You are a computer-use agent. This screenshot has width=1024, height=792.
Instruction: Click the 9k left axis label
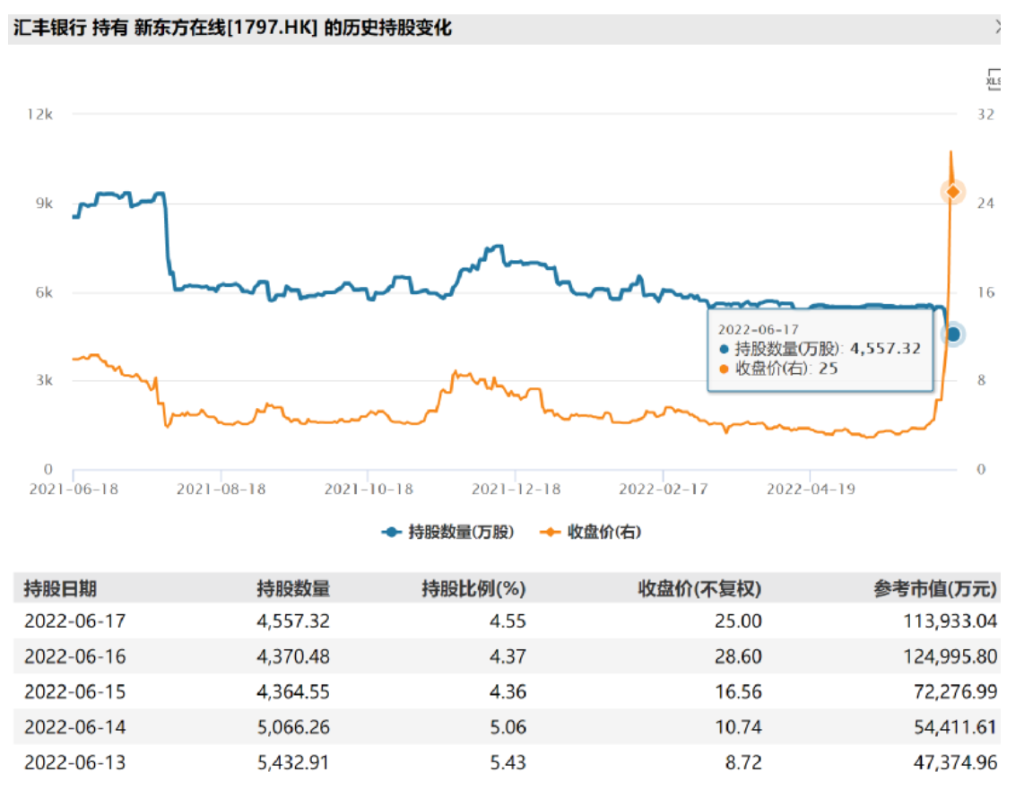(44, 203)
